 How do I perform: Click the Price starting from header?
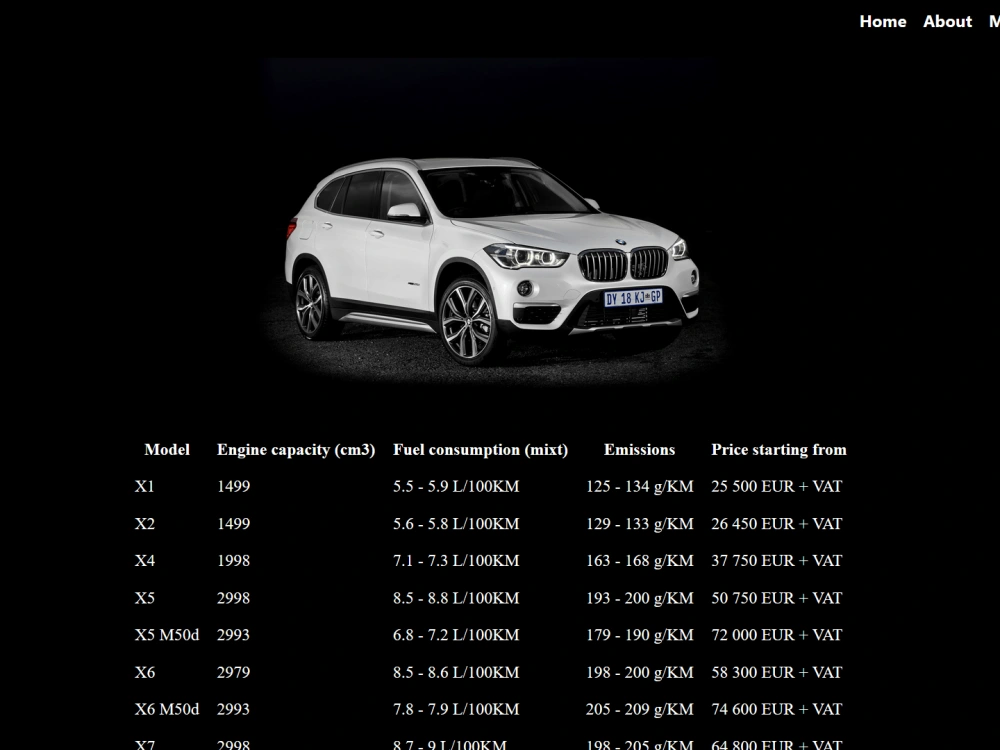(x=779, y=450)
